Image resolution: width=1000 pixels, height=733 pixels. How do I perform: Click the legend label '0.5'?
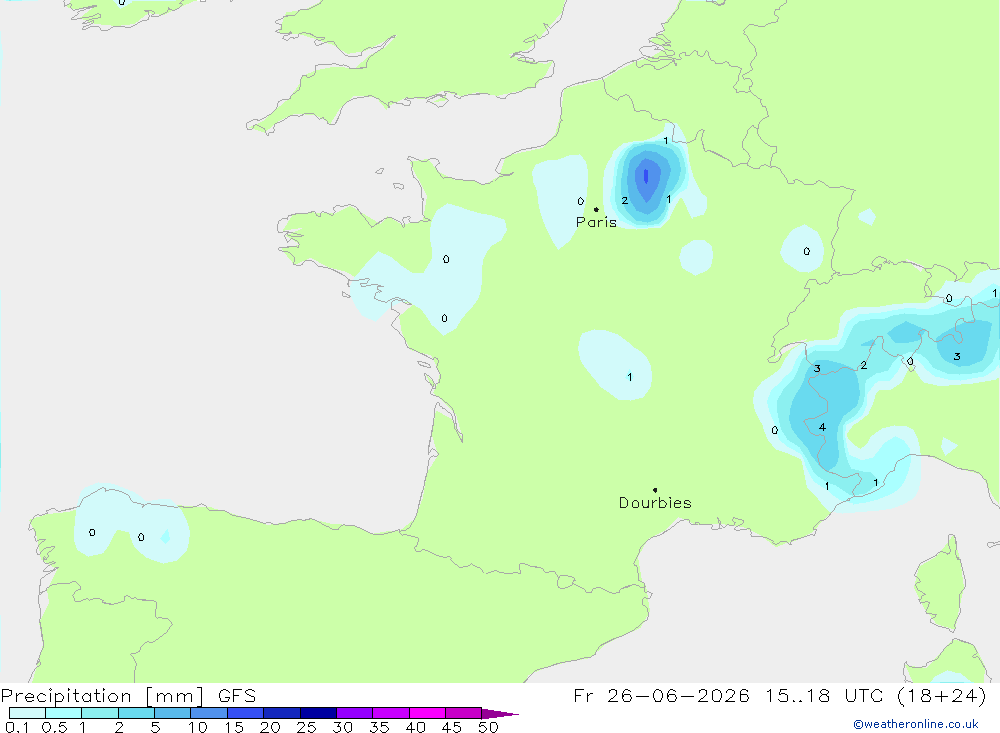pyautogui.click(x=54, y=727)
